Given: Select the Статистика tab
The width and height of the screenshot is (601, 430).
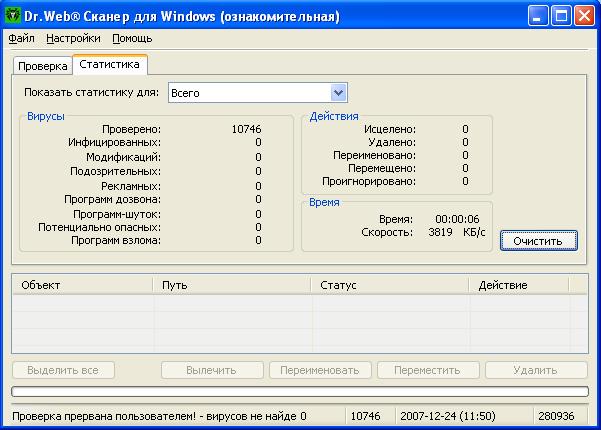Looking at the screenshot, I should tap(110, 64).
